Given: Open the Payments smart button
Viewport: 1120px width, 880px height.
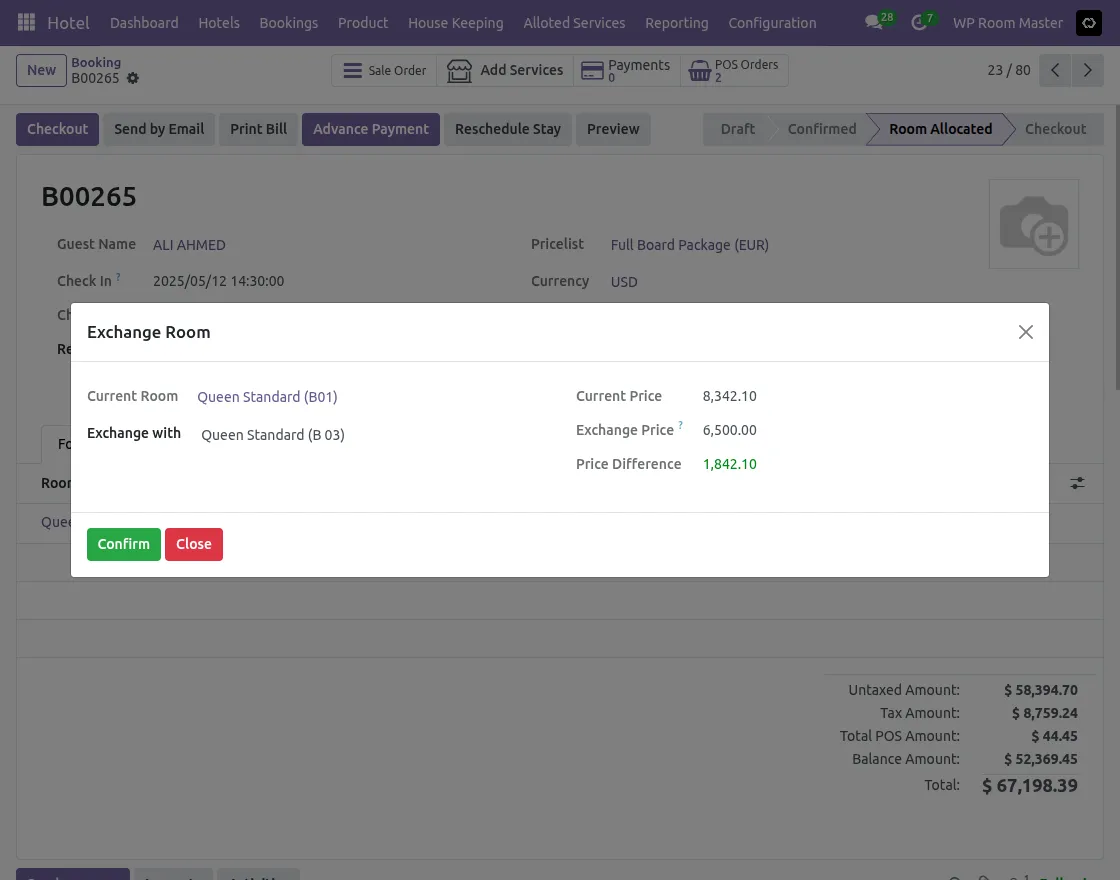Looking at the screenshot, I should (x=627, y=70).
